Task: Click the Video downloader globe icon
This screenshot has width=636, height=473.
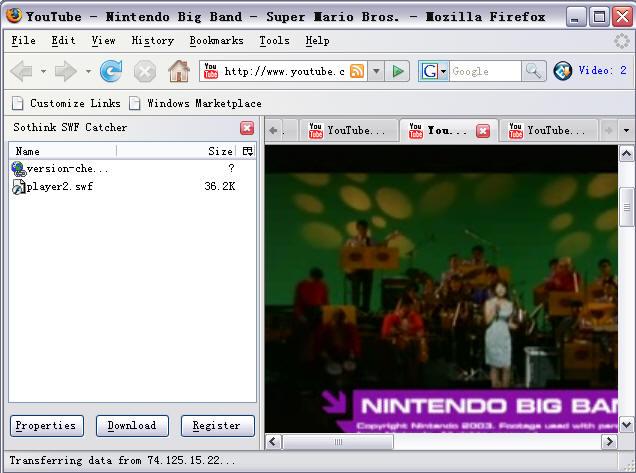Action: pyautogui.click(x=563, y=71)
